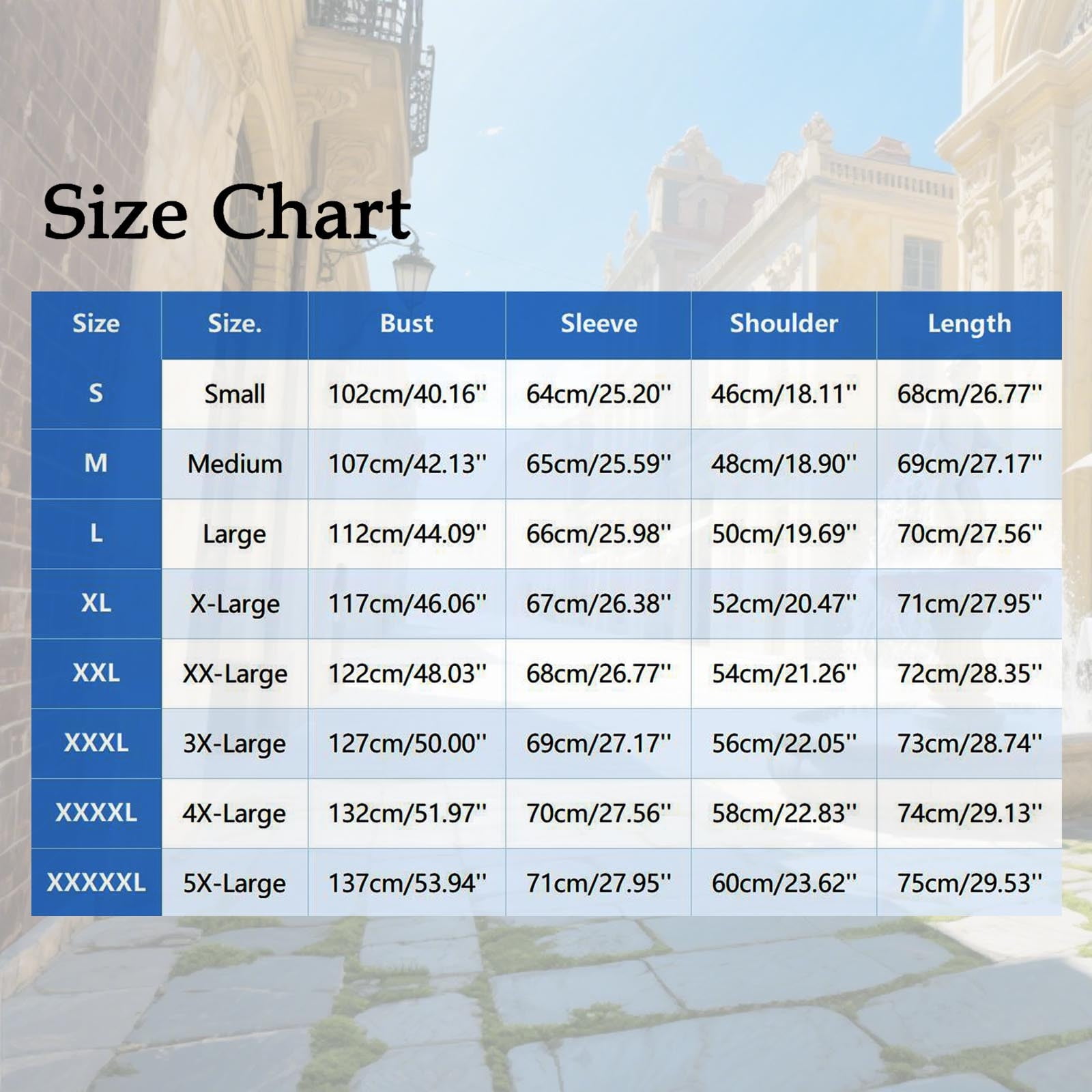The image size is (1092, 1092).
Task: Click shoulder value '50cm/19.69''
Action: 784,534
